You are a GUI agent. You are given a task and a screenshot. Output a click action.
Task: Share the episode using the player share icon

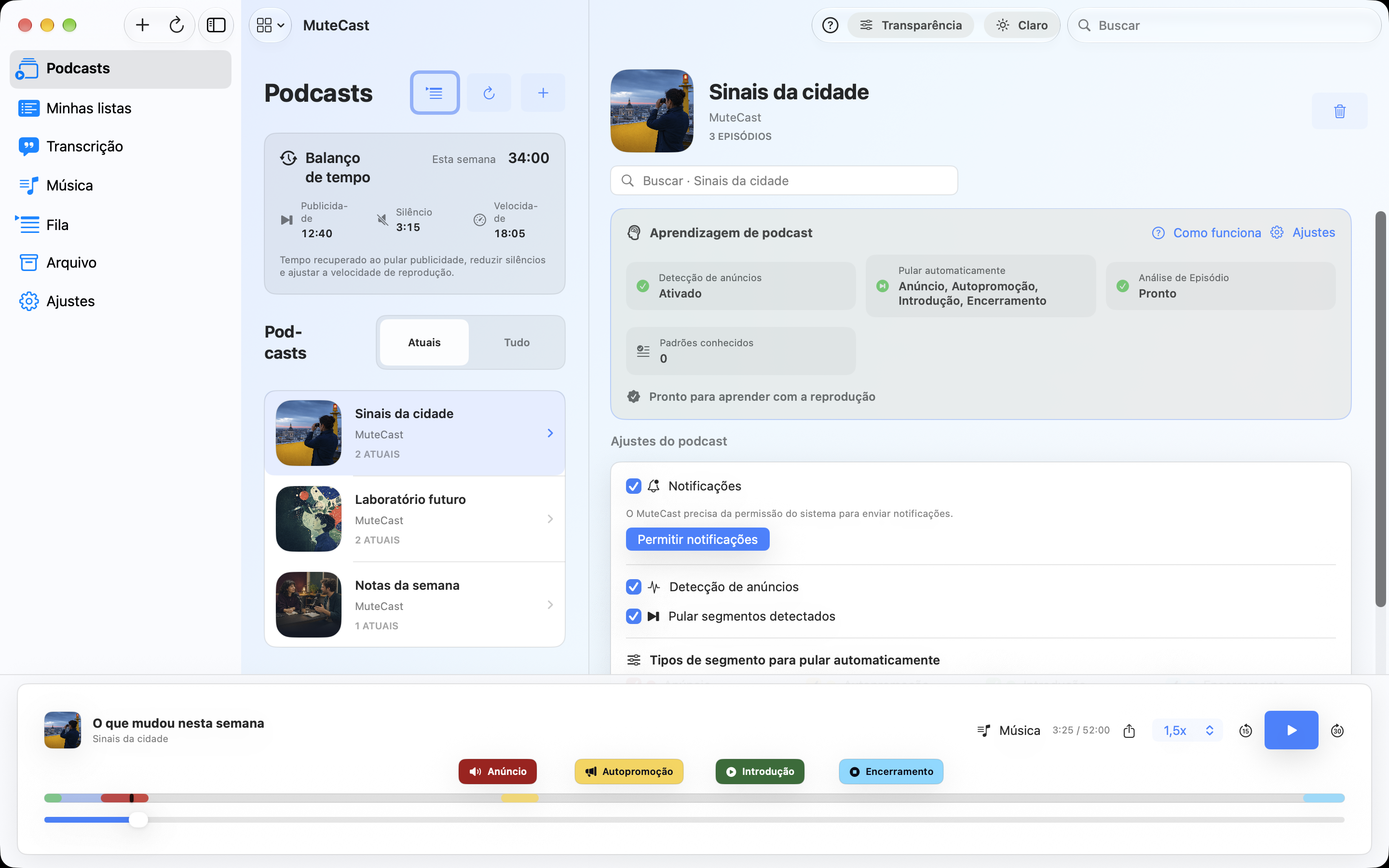click(x=1129, y=730)
